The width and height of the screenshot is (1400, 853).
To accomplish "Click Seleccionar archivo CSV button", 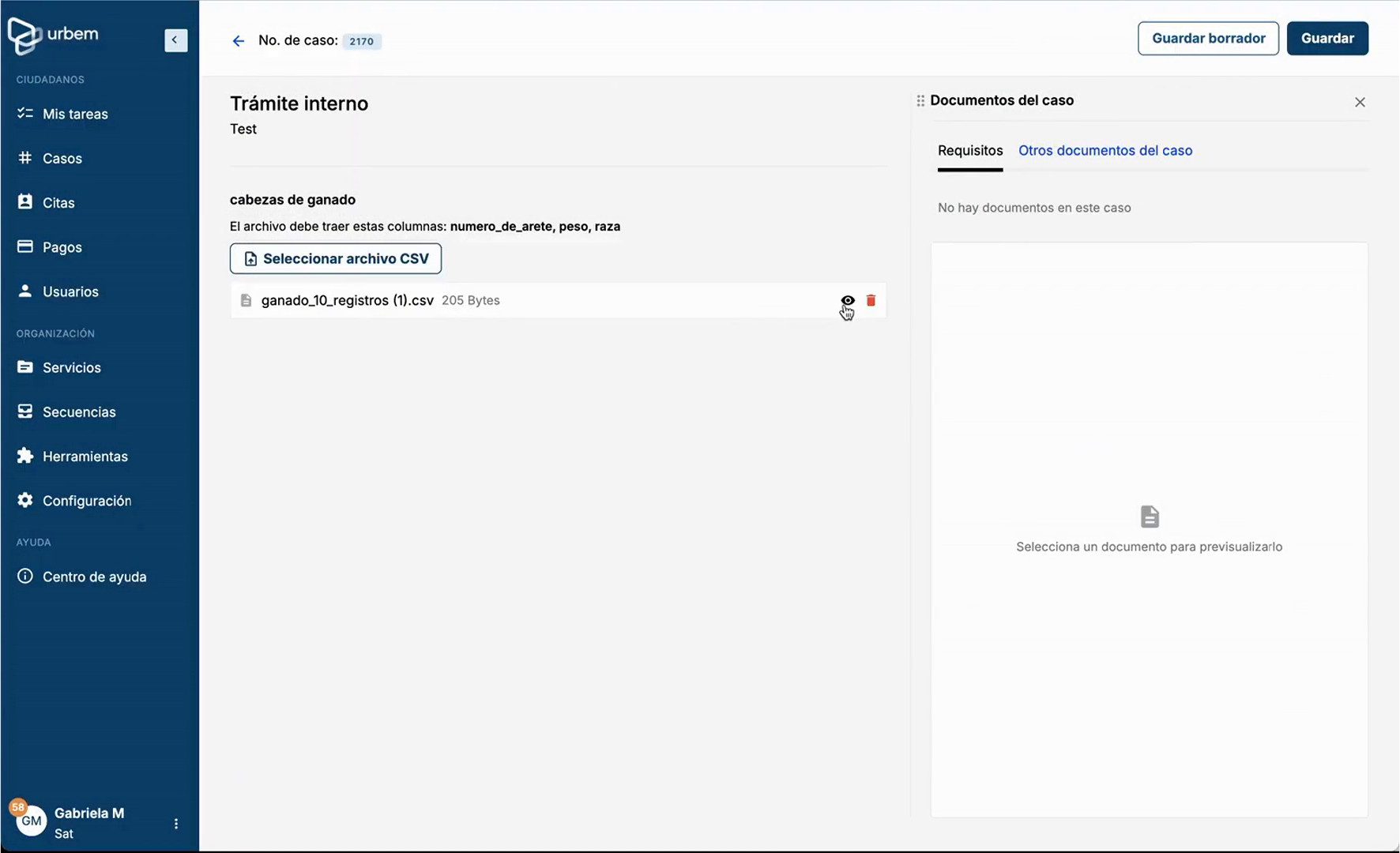I will 336,258.
